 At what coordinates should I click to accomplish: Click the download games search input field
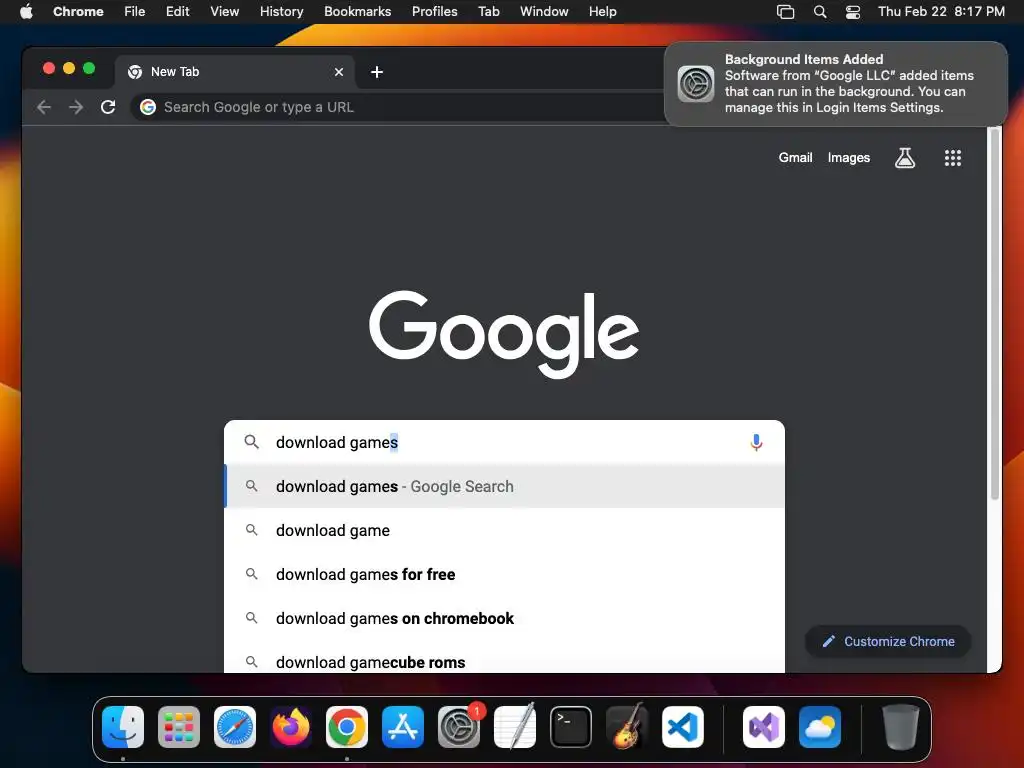coord(504,442)
